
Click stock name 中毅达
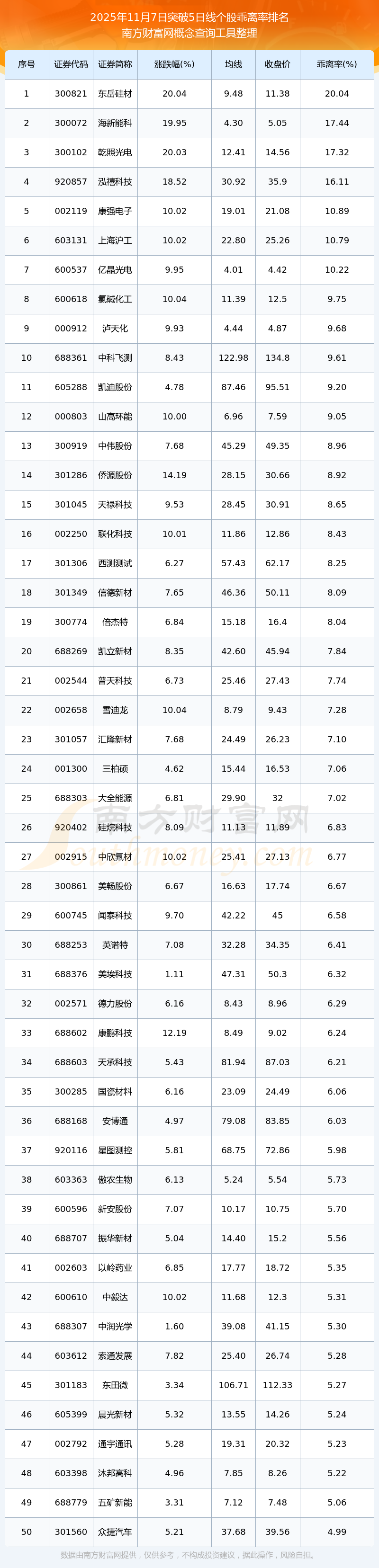115,1297
